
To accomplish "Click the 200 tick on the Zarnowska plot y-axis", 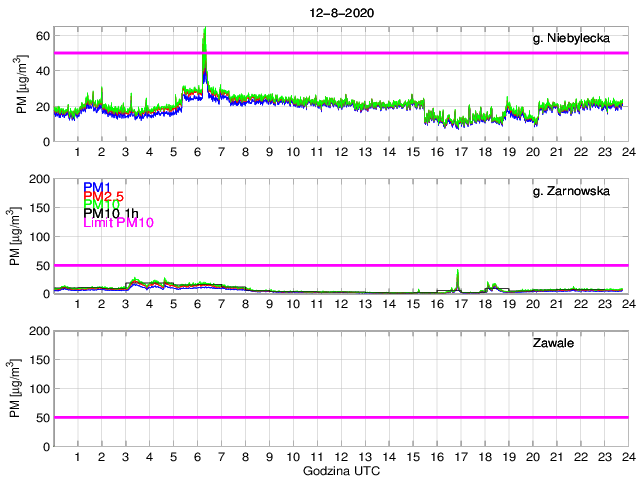I will tap(40, 179).
